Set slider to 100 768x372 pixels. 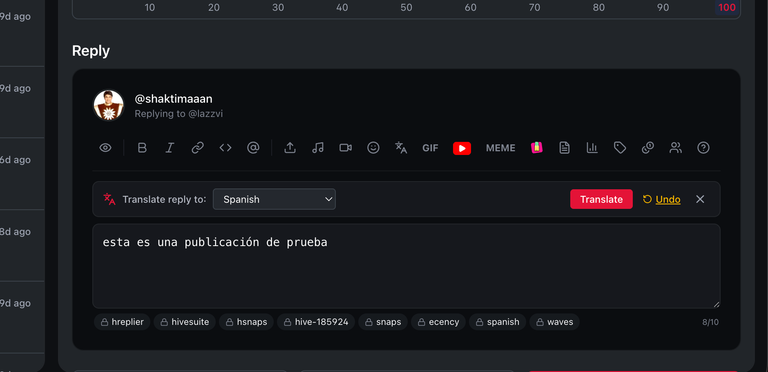[727, 8]
